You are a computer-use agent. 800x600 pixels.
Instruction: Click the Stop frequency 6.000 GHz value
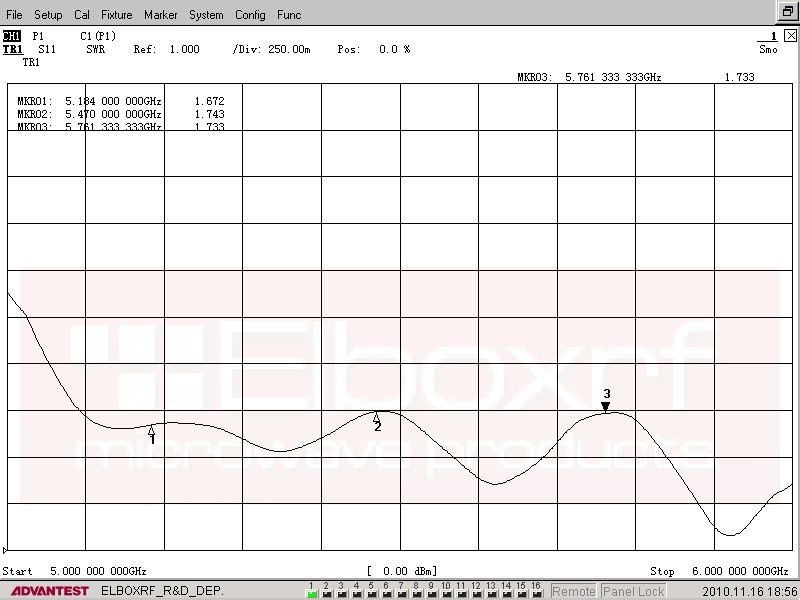(x=740, y=571)
